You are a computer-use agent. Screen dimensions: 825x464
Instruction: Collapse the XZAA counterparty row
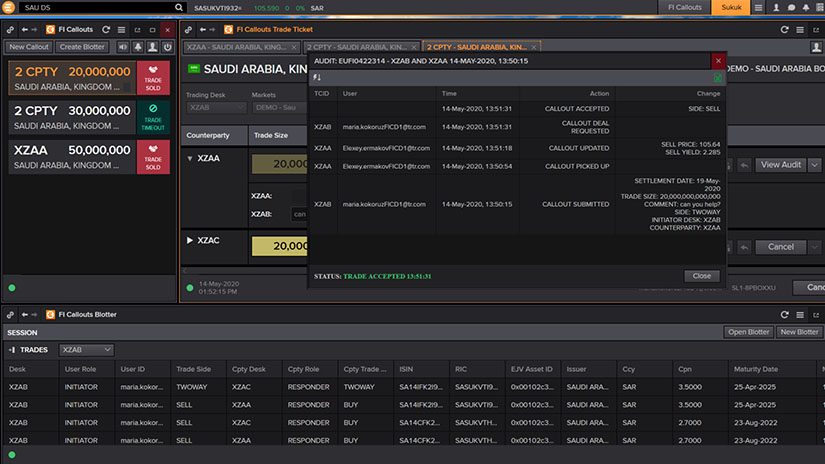click(x=191, y=159)
